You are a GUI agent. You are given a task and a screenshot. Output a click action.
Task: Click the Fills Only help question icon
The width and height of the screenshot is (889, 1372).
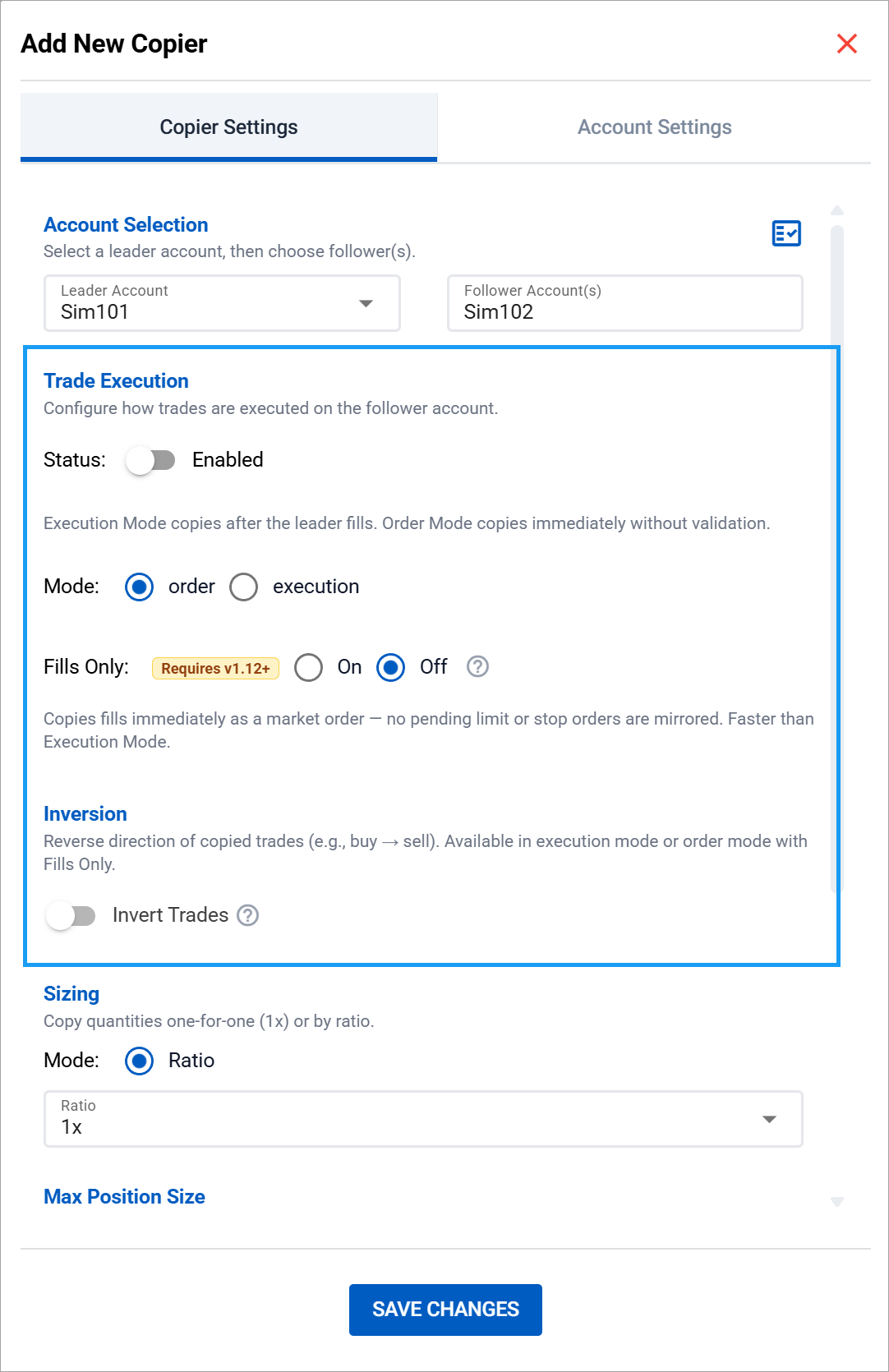click(x=477, y=666)
